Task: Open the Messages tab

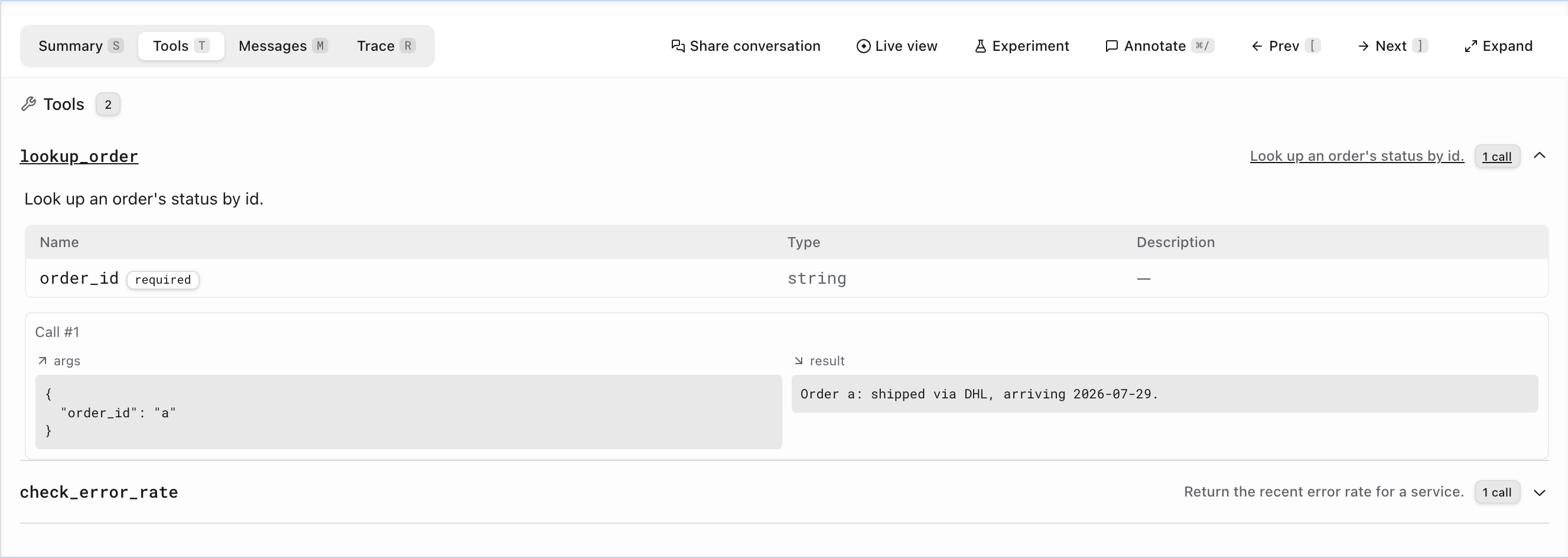Action: [x=283, y=46]
